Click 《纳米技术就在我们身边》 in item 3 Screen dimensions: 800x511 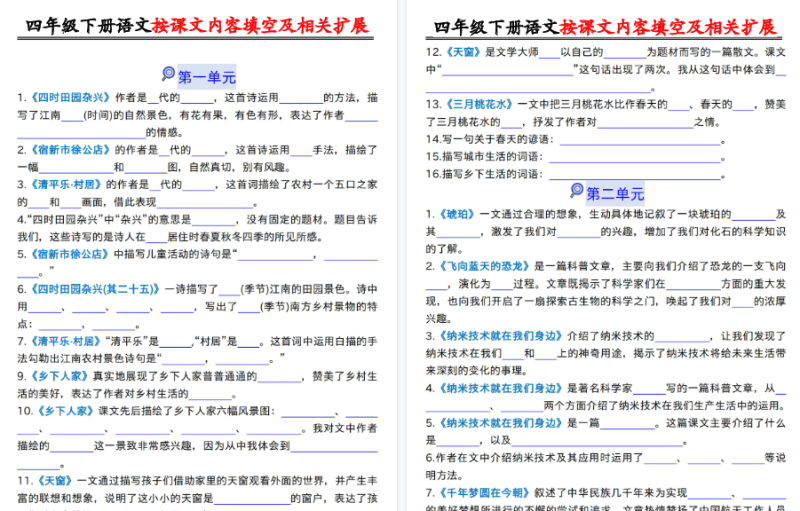pos(499,336)
